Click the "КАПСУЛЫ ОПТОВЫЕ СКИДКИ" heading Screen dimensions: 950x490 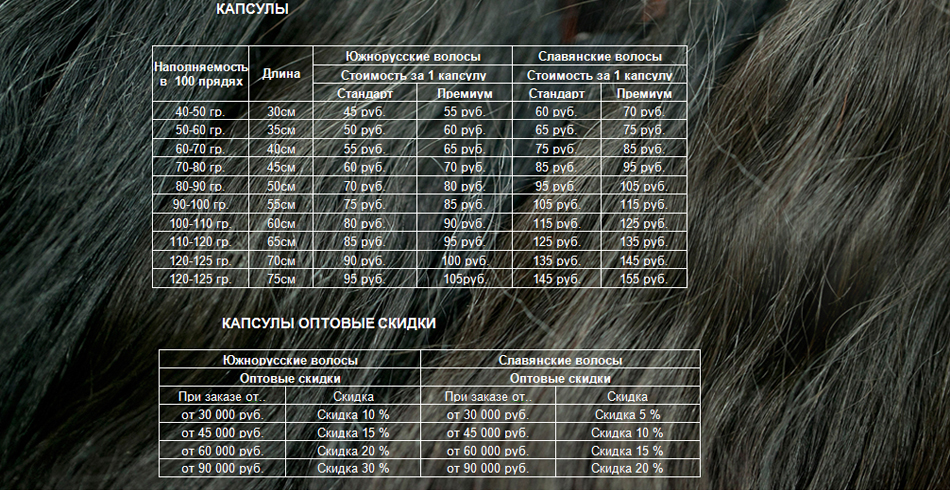pos(328,324)
